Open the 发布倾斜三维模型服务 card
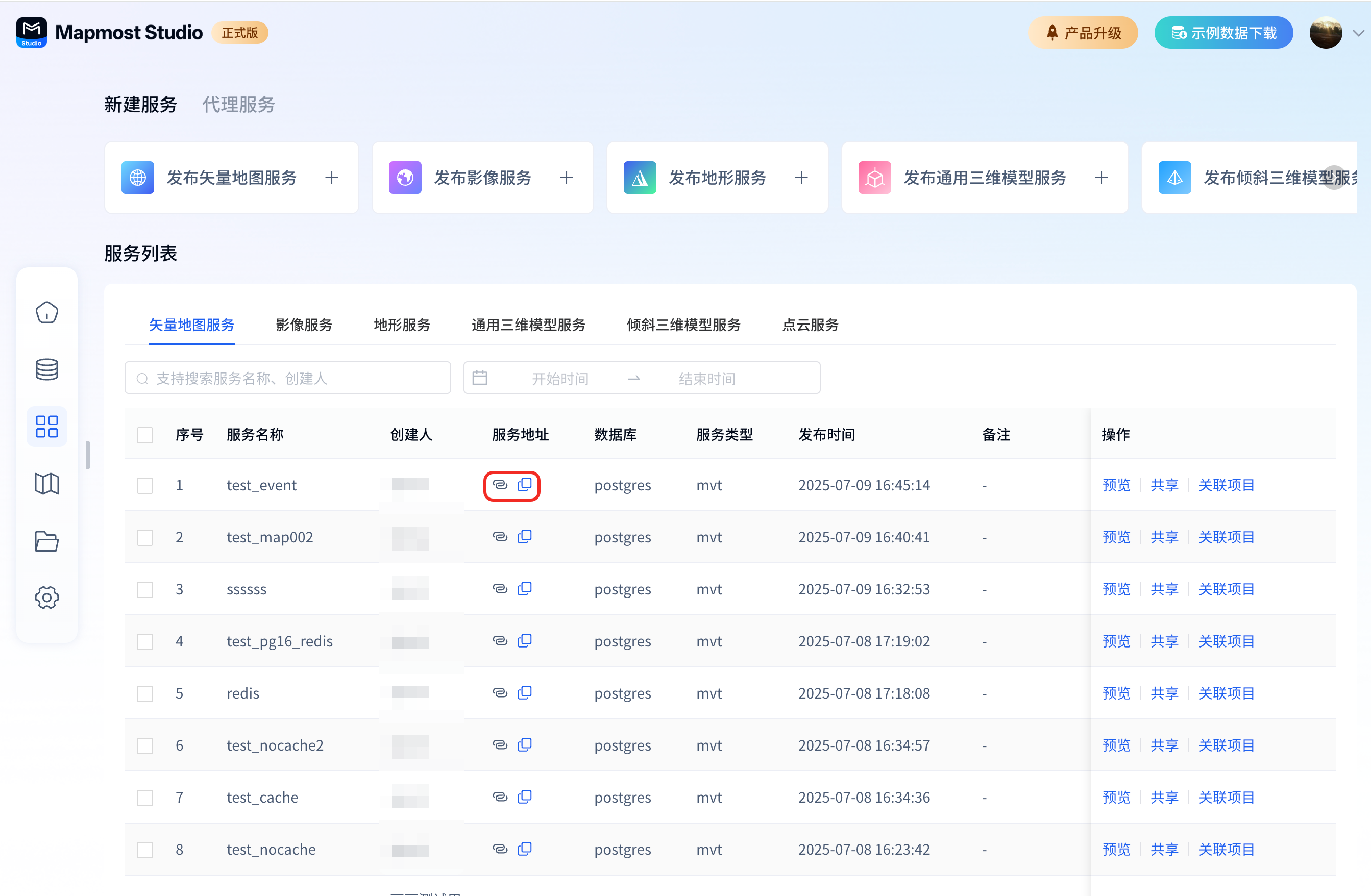 click(x=1249, y=178)
